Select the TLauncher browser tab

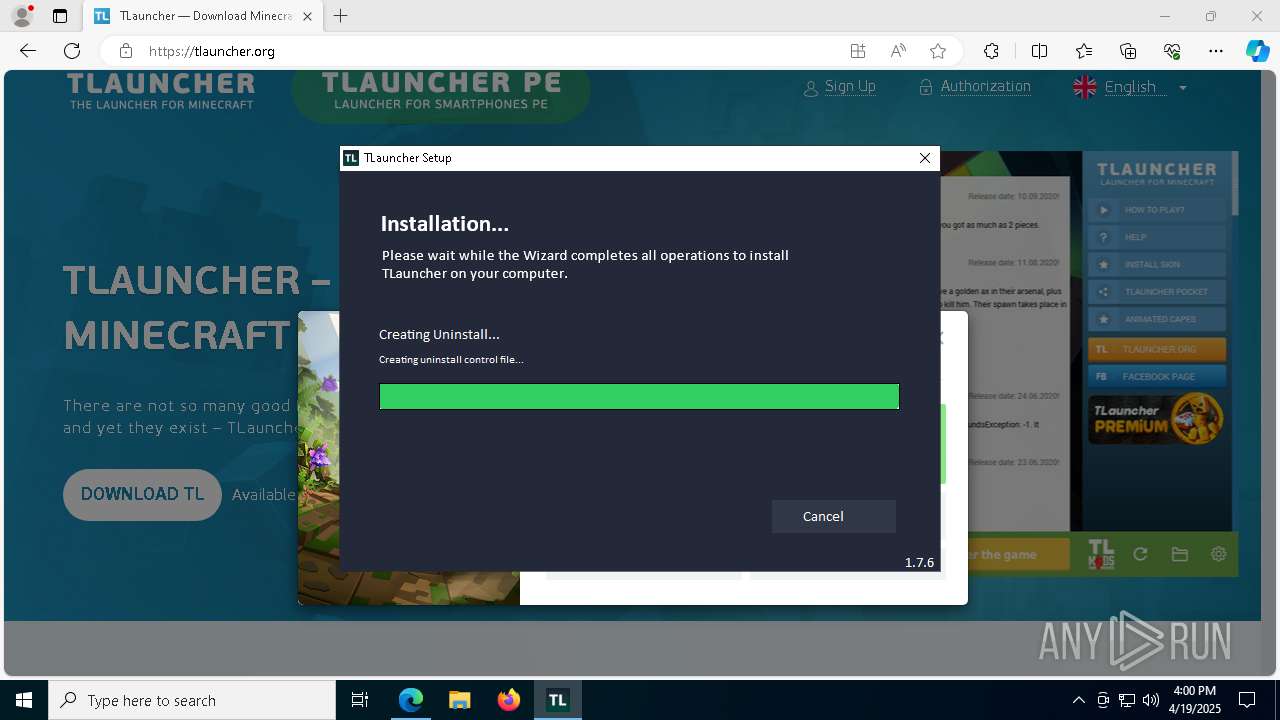coord(203,16)
